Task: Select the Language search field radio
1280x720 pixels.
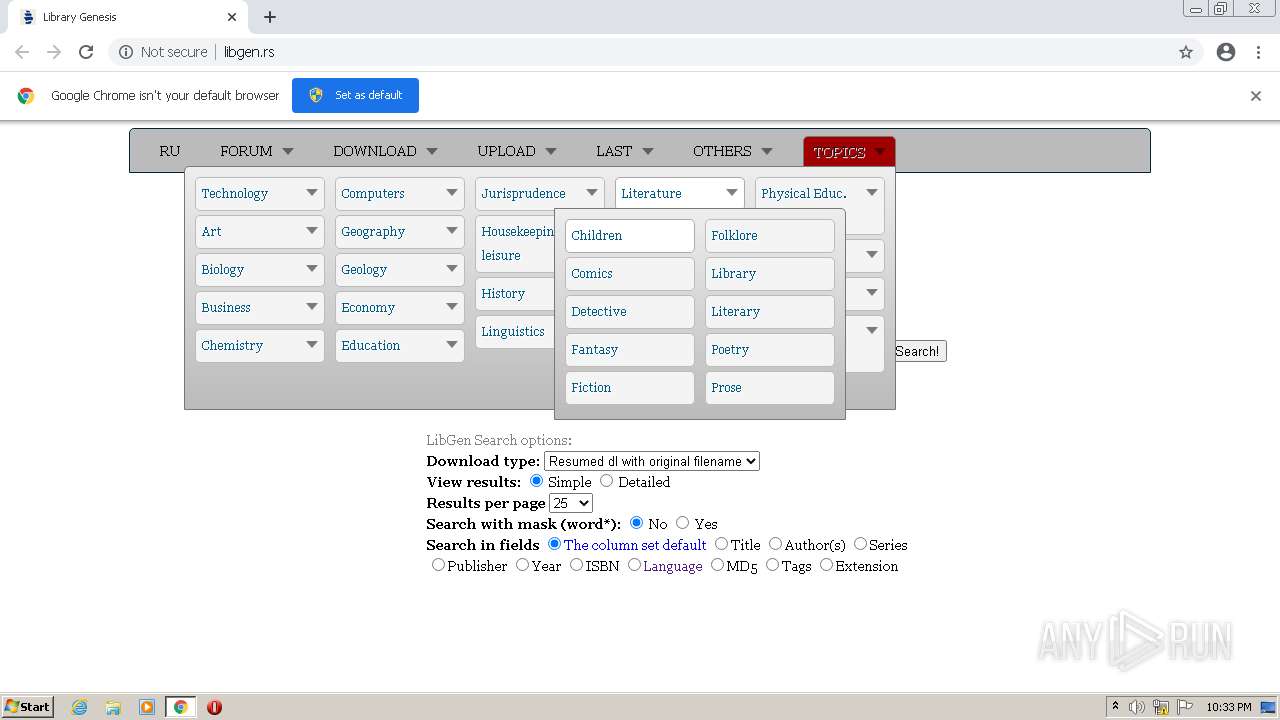Action: pos(635,565)
